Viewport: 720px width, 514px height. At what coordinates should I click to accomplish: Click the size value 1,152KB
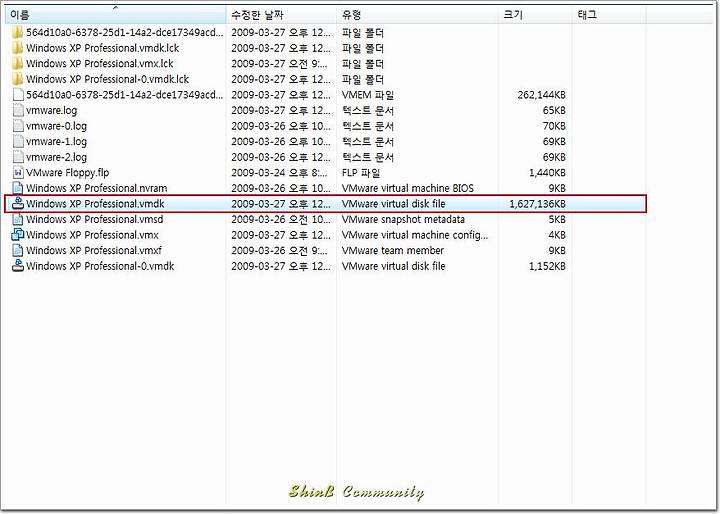point(547,266)
